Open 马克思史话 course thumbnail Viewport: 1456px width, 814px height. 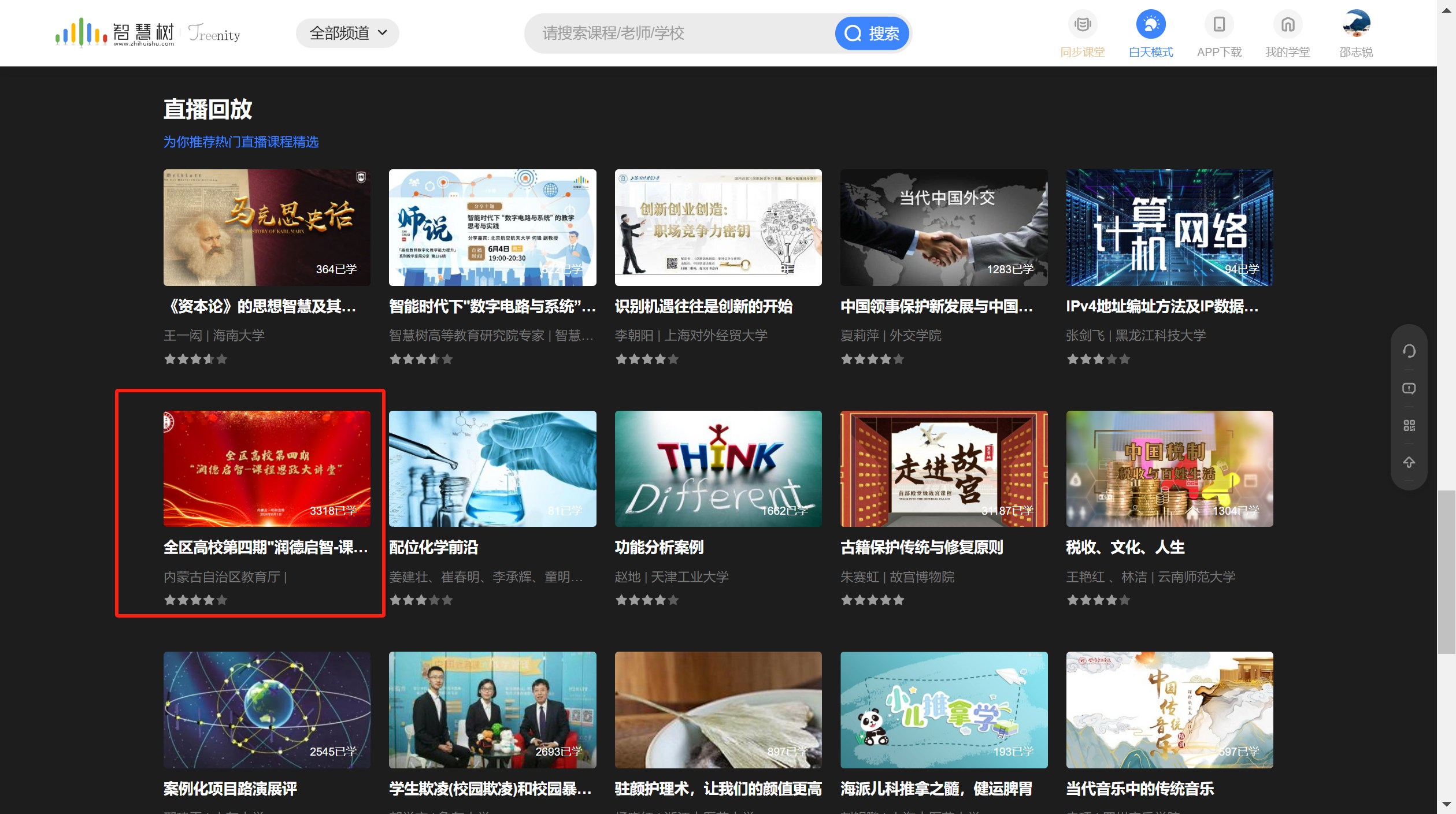coord(266,227)
